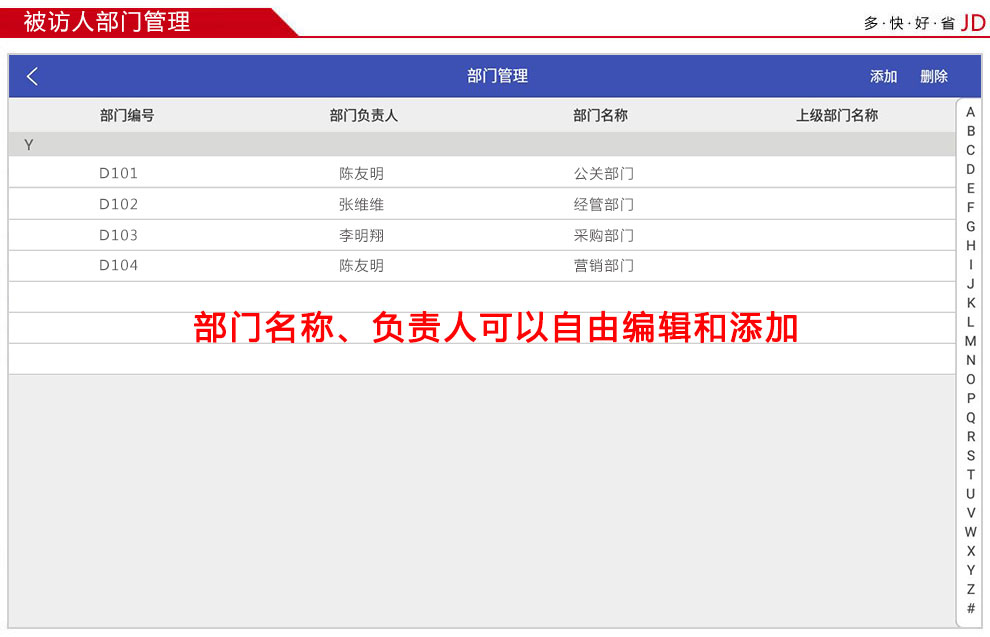Image resolution: width=990 pixels, height=637 pixels.
Task: Click the 部门负责人 column header
Action: pyautogui.click(x=363, y=115)
